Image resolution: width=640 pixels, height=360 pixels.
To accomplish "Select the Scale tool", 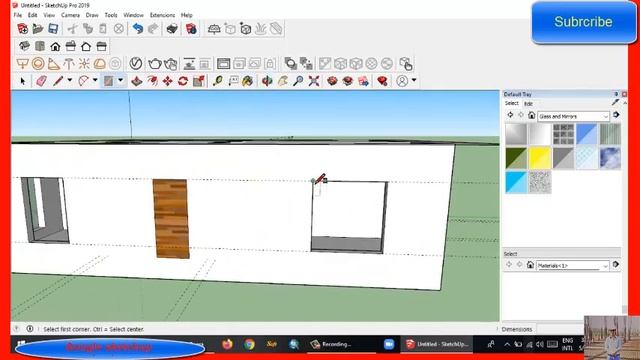I will pyautogui.click(x=199, y=81).
